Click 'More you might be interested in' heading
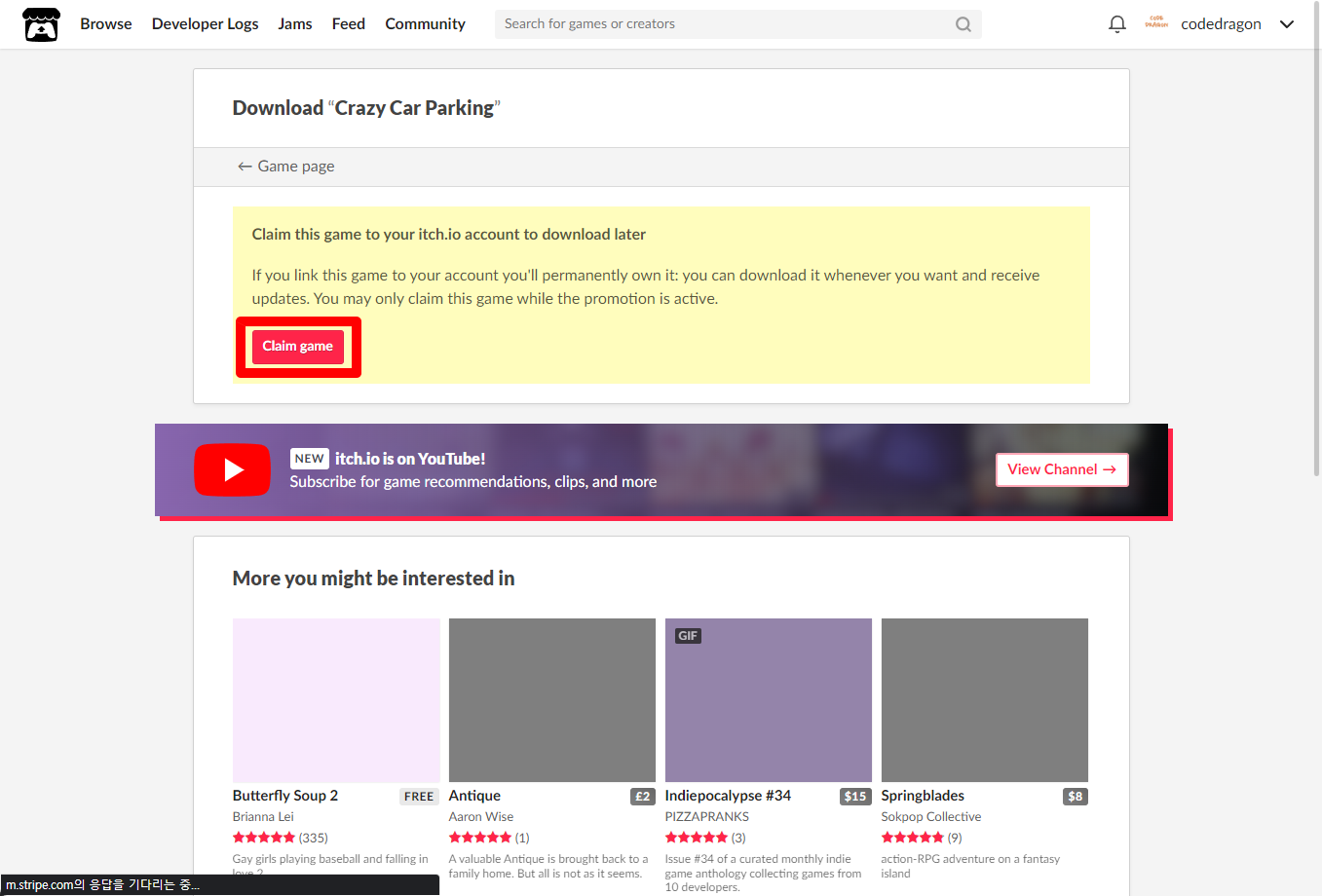Image resolution: width=1322 pixels, height=896 pixels. 373,579
